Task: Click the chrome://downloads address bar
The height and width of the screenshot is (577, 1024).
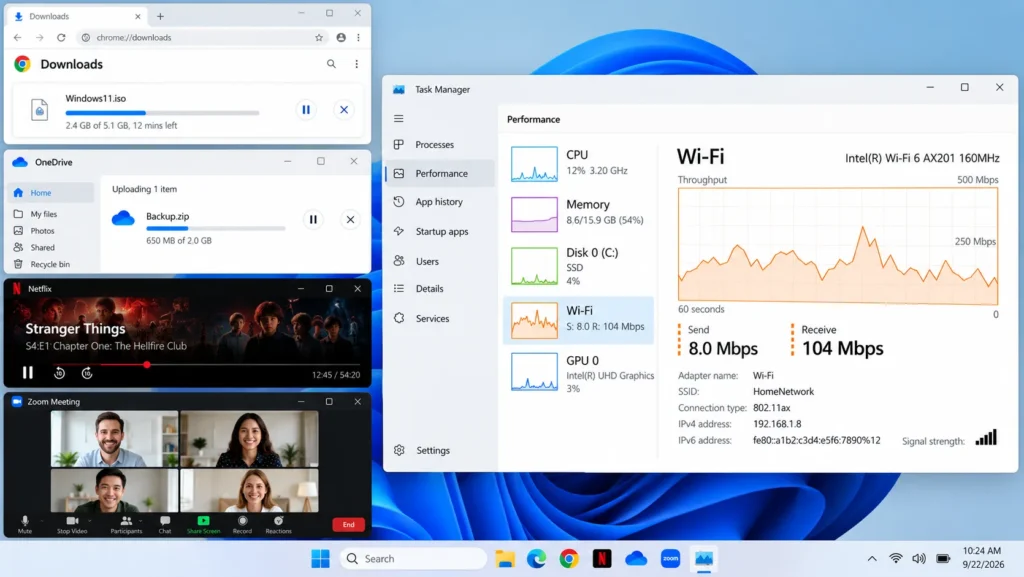Action: (202, 38)
